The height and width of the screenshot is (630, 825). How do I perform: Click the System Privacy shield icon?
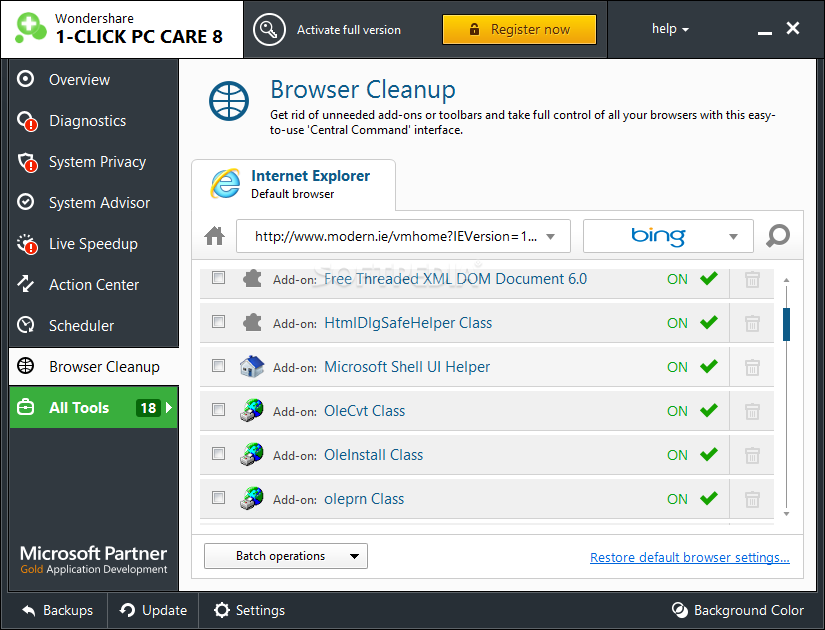click(x=27, y=162)
